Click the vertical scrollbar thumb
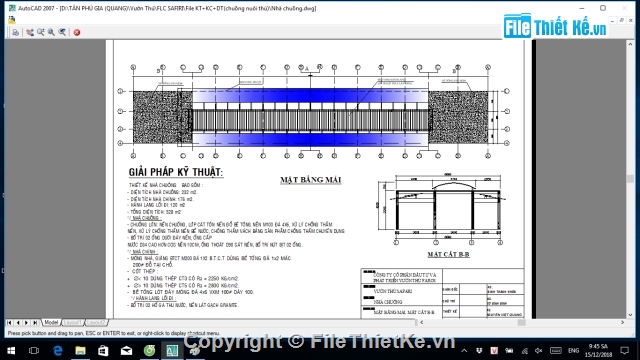 coord(630,179)
